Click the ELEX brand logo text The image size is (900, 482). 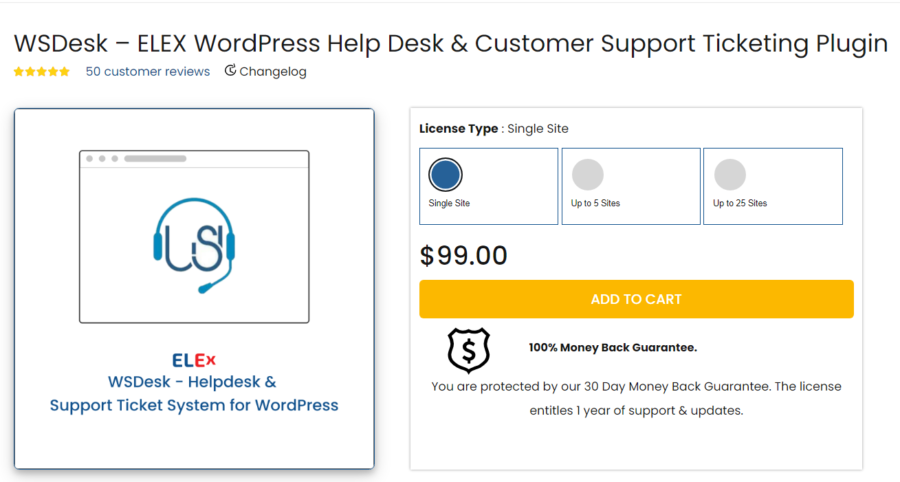tap(194, 360)
